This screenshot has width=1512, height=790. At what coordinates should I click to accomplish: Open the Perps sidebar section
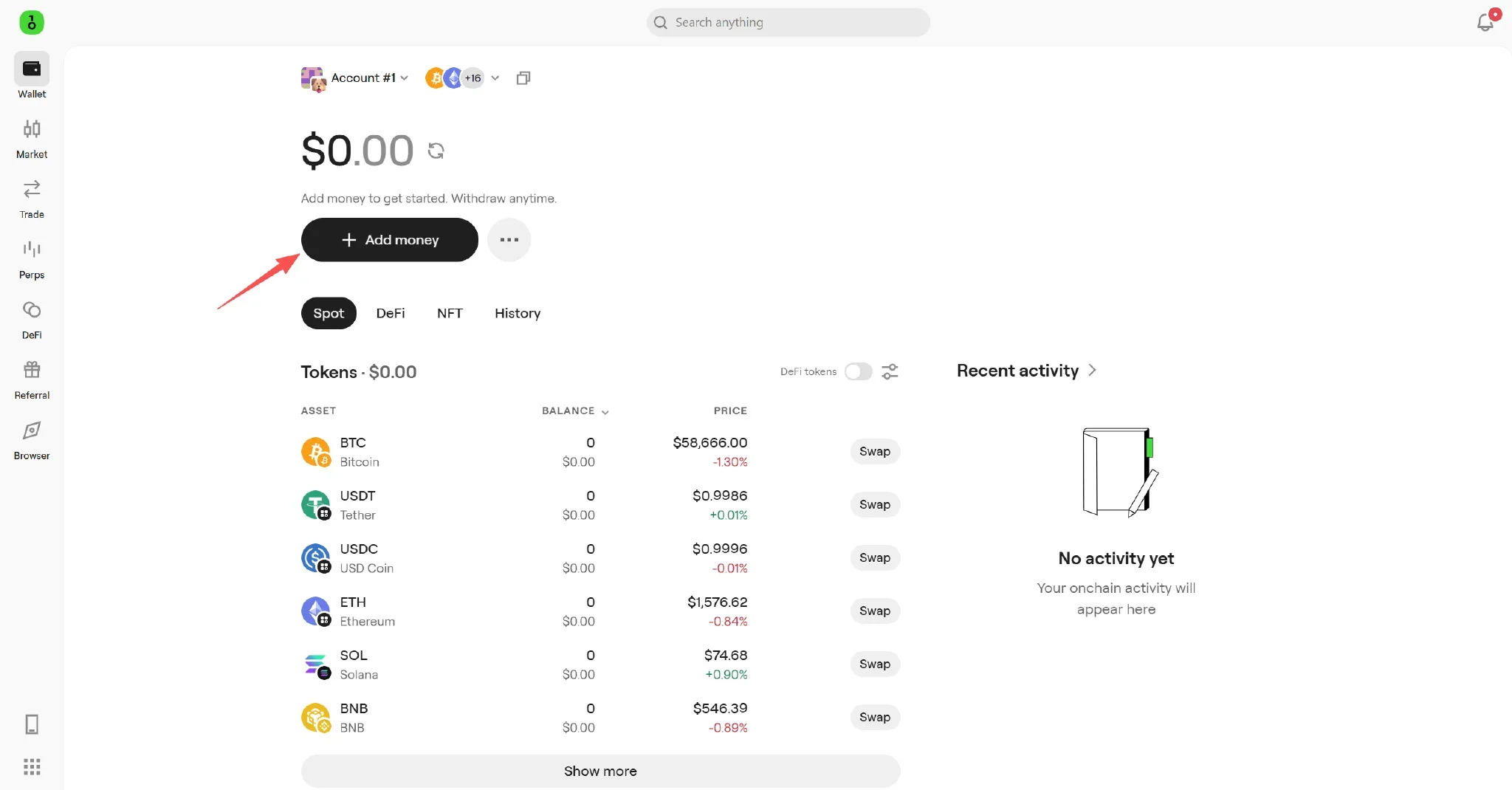coord(32,260)
